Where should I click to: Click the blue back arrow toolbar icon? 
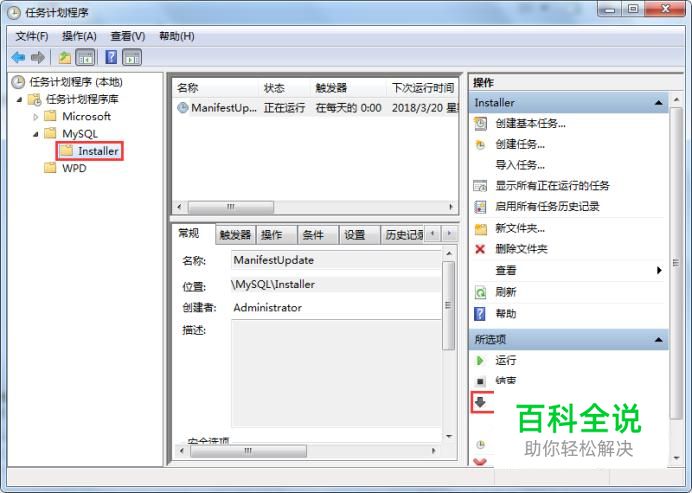(18, 57)
